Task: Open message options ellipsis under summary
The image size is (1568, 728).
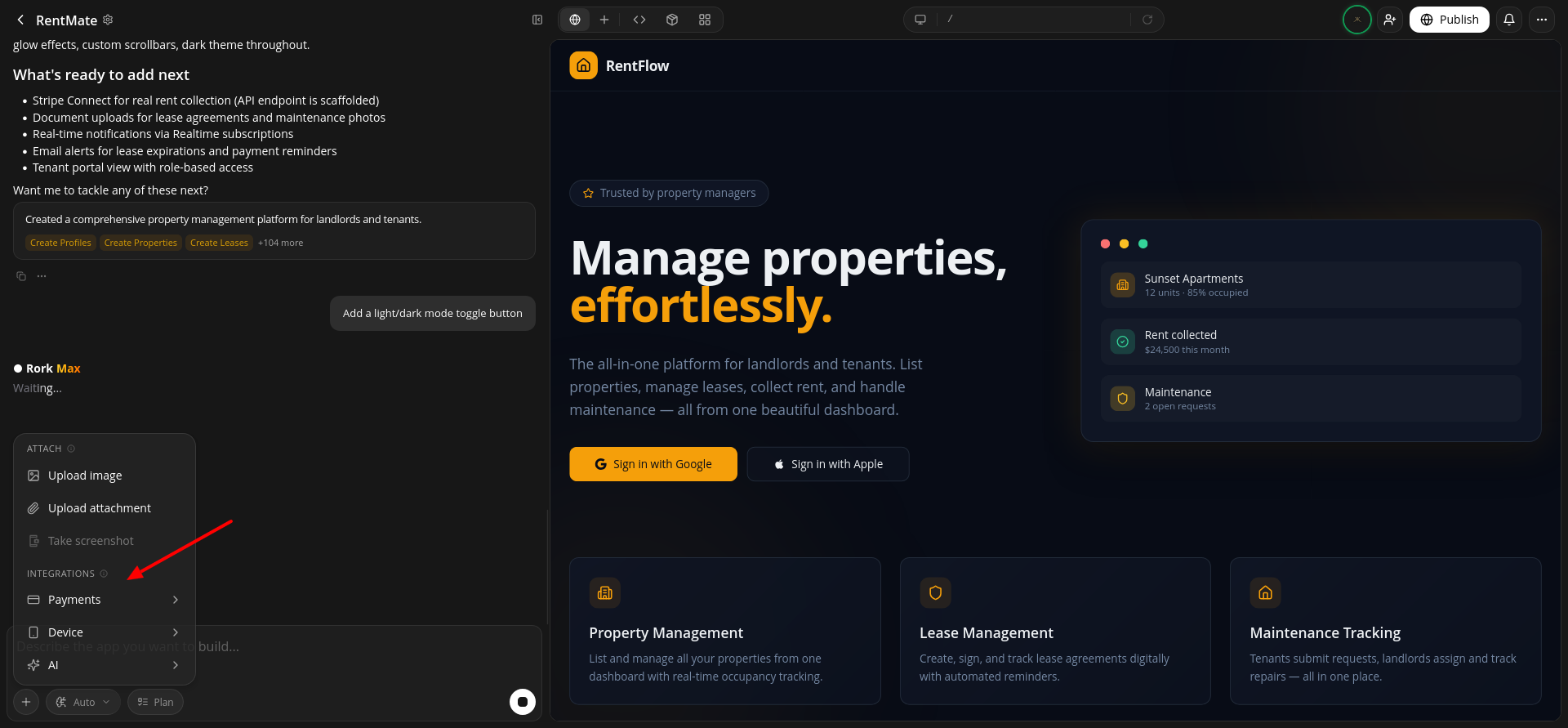Action: [42, 276]
